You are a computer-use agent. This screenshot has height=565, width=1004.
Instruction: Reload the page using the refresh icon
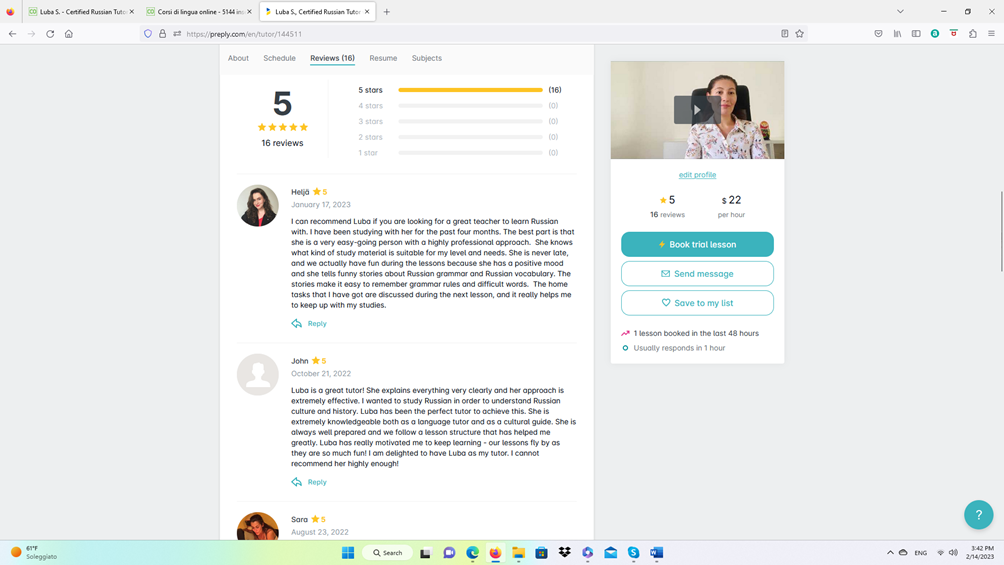point(50,34)
